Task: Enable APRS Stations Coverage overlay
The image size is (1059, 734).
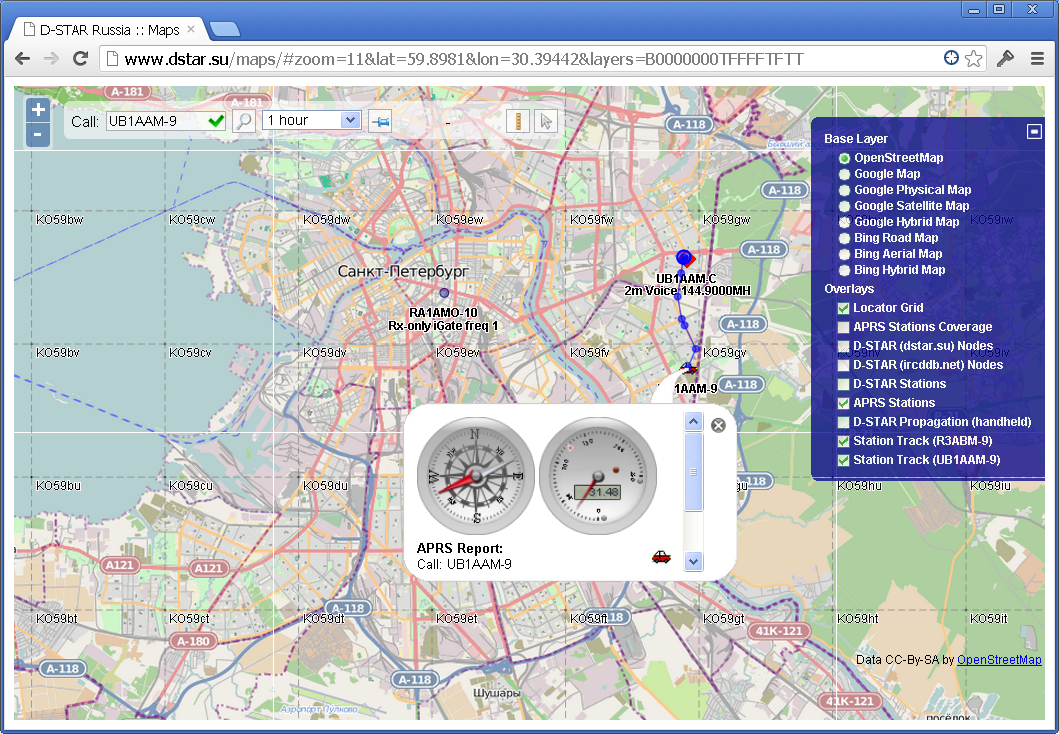Action: (844, 327)
